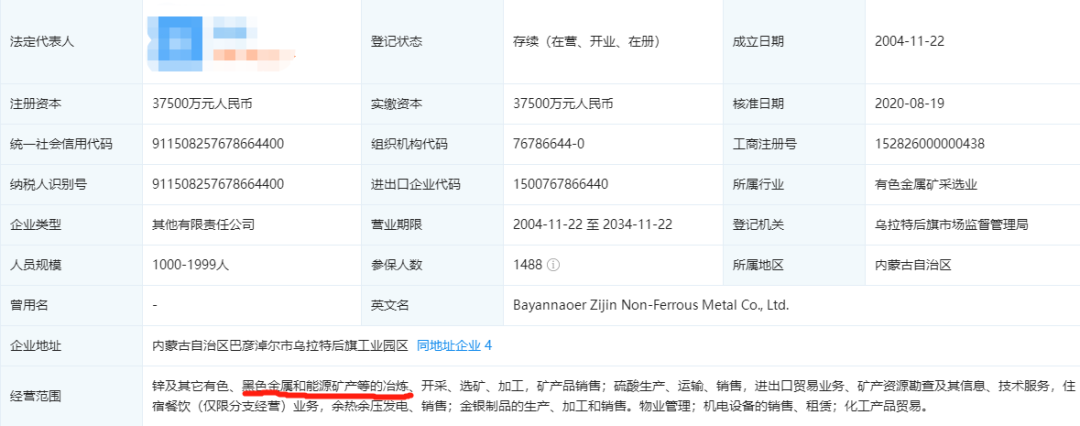Click the 法定代表人 label
1080x426 pixels.
tap(42, 41)
